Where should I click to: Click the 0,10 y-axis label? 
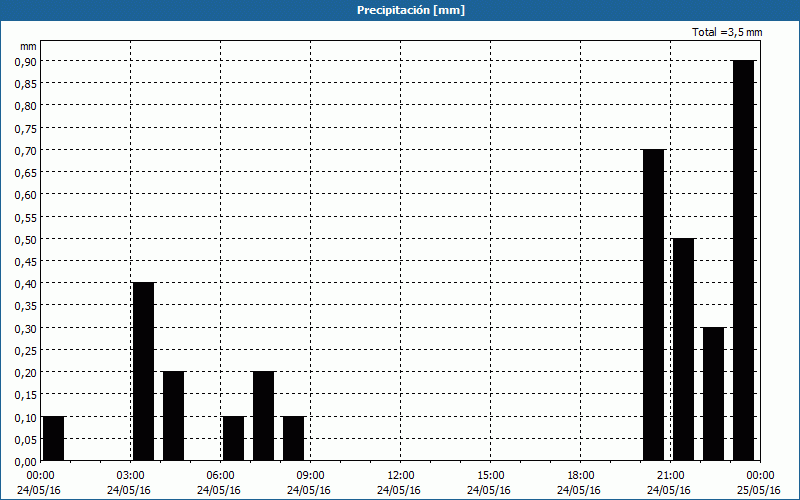[x=26, y=417]
